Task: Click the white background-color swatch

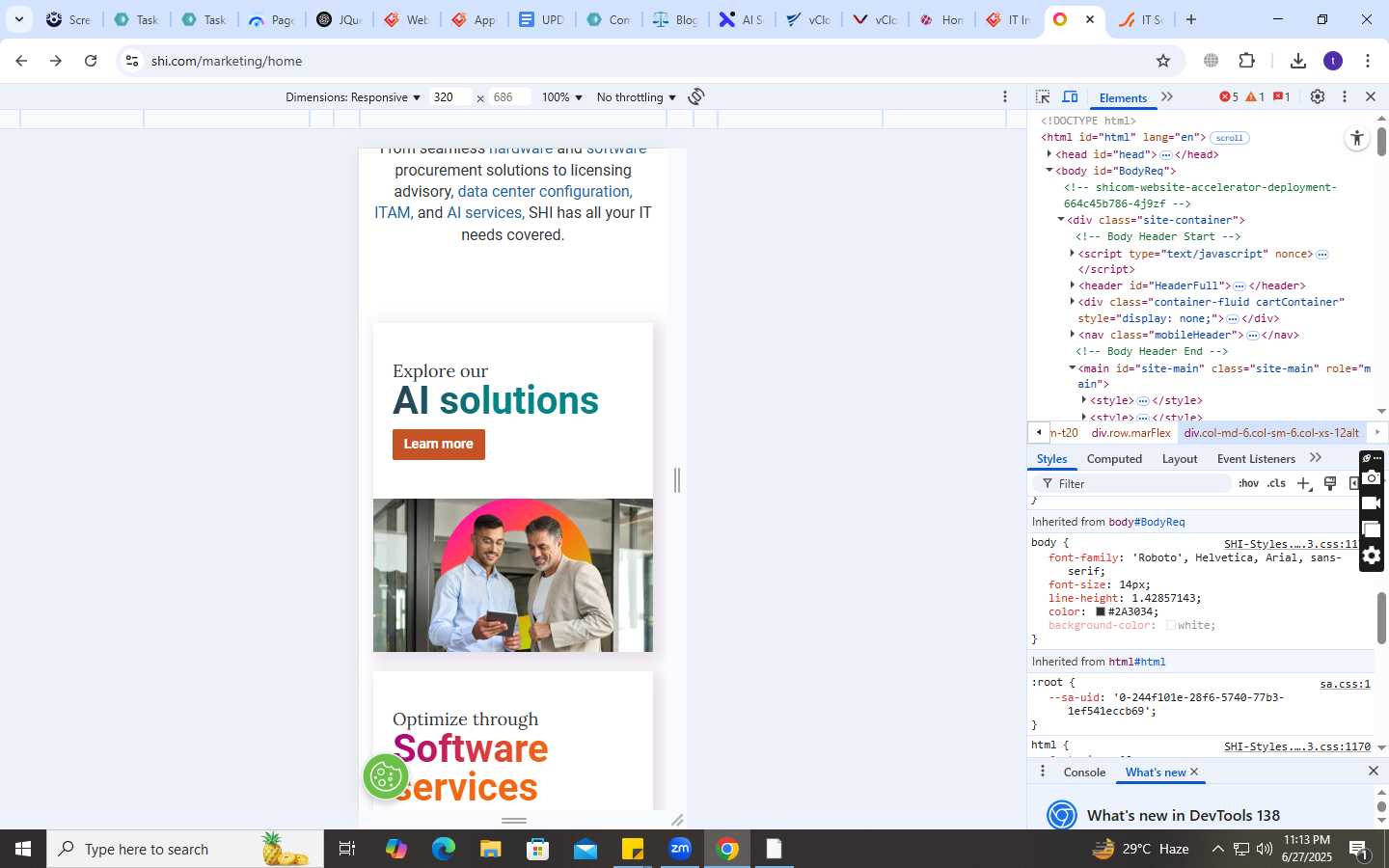Action: 1170,625
